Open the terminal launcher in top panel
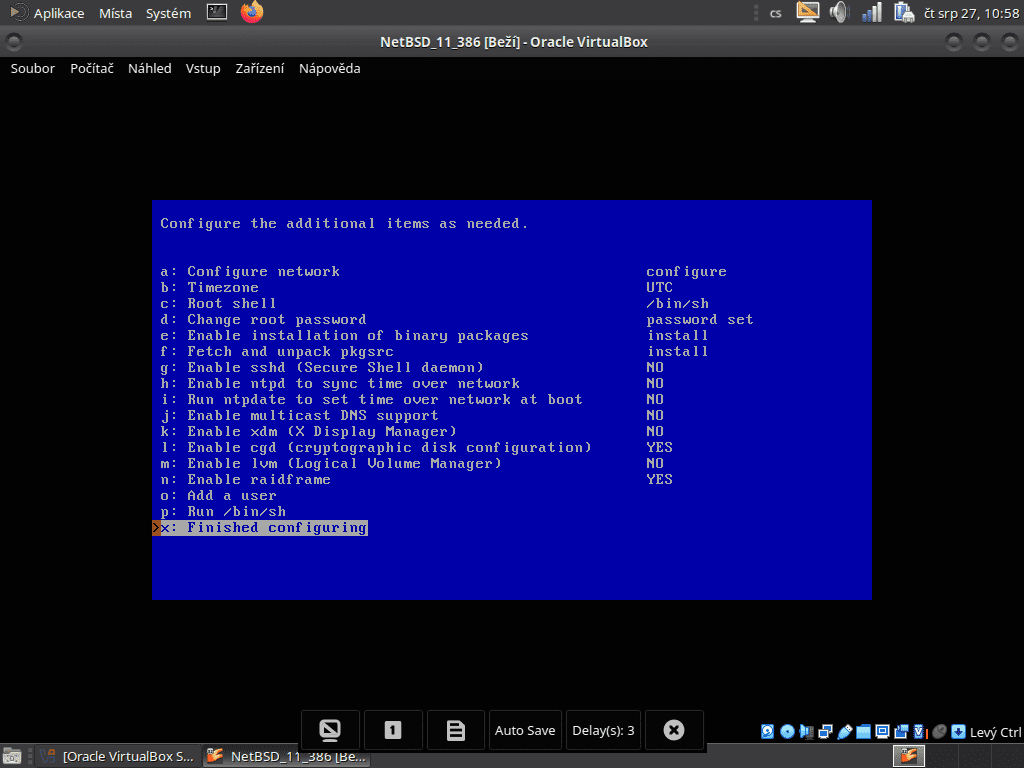Screen dimensions: 1024x768 (x=217, y=12)
